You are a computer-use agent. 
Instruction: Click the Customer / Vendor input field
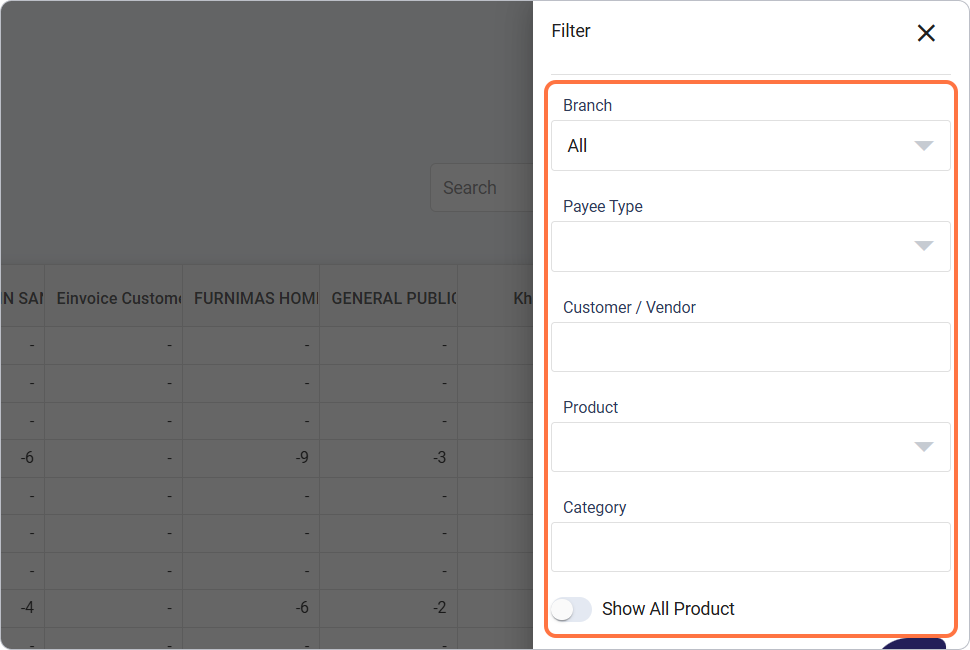(x=750, y=347)
